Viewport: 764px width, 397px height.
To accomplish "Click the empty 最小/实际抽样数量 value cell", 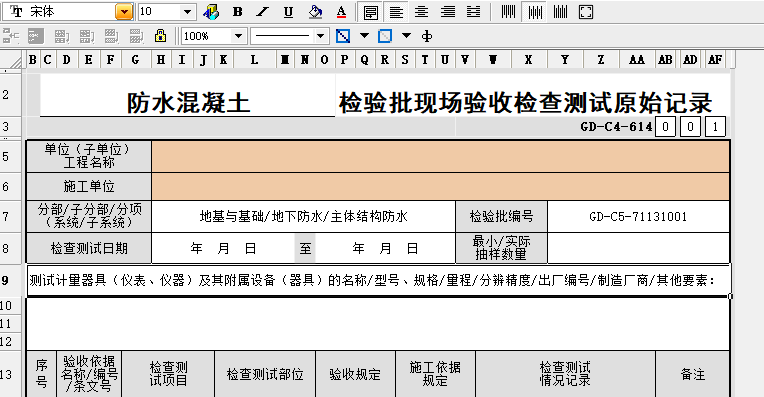I will coord(638,248).
